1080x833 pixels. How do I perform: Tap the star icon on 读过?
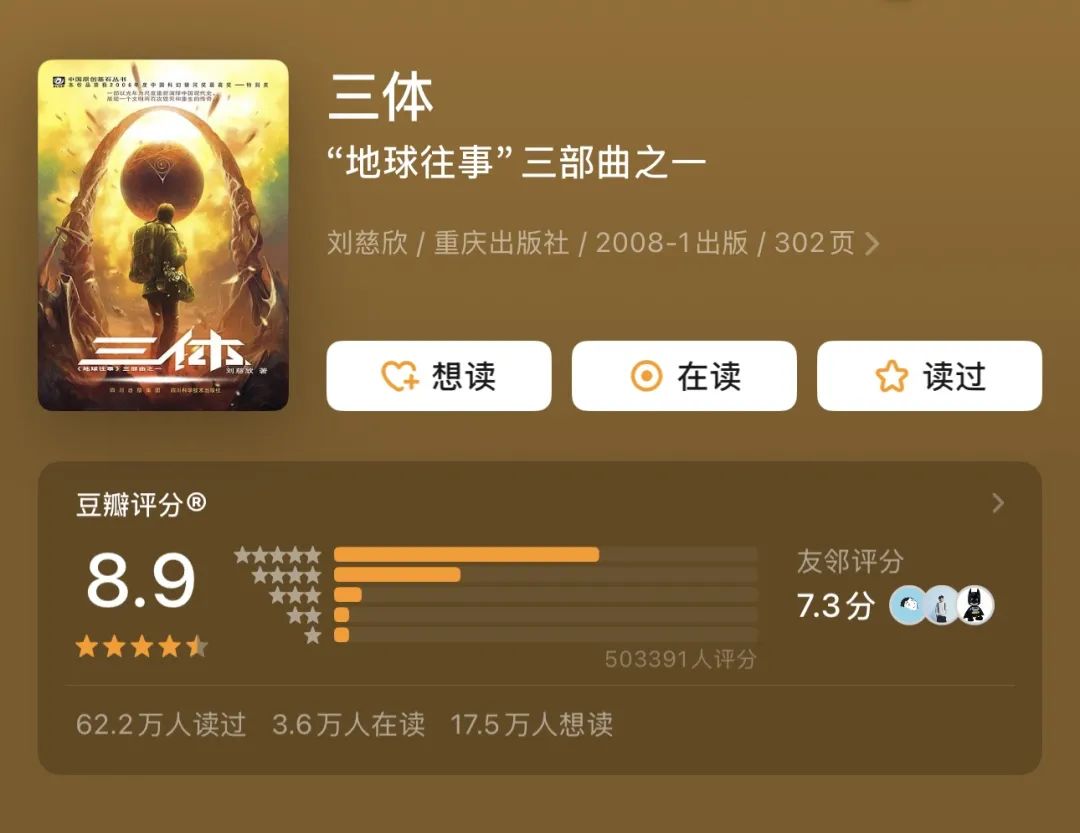[x=891, y=376]
